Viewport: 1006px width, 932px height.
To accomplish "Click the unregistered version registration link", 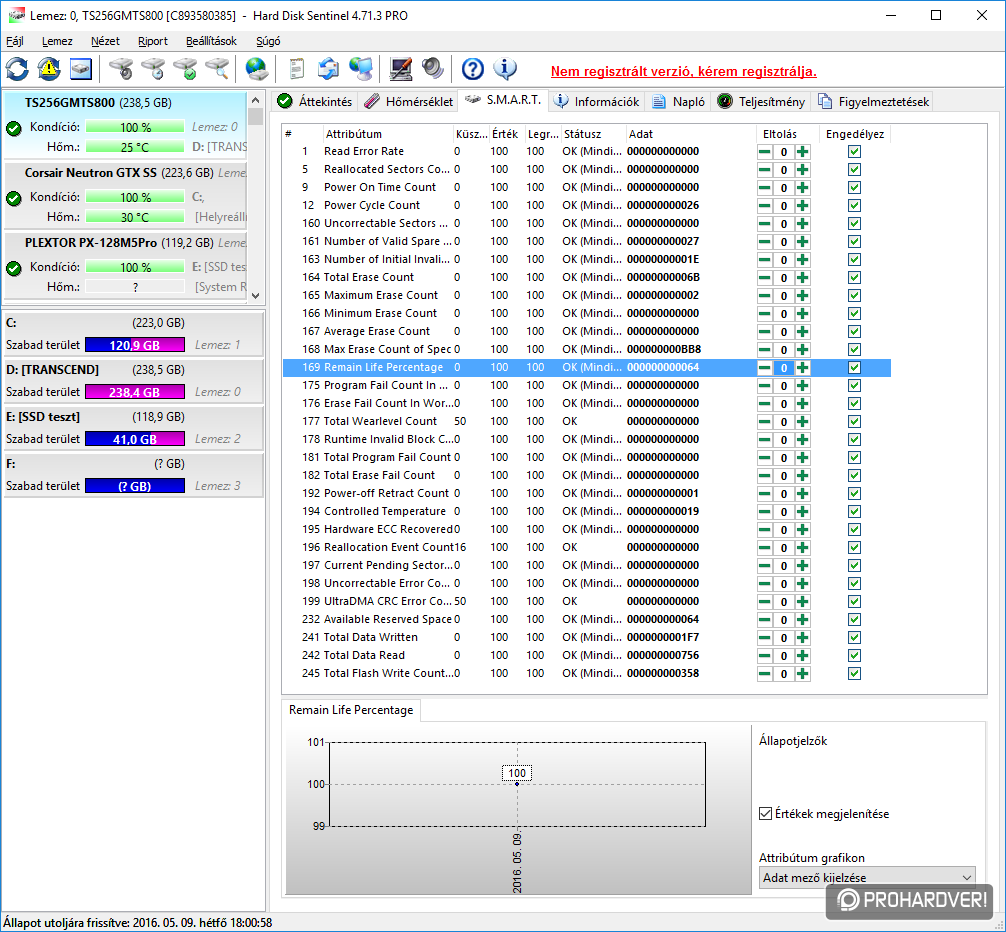I will pyautogui.click(x=683, y=72).
